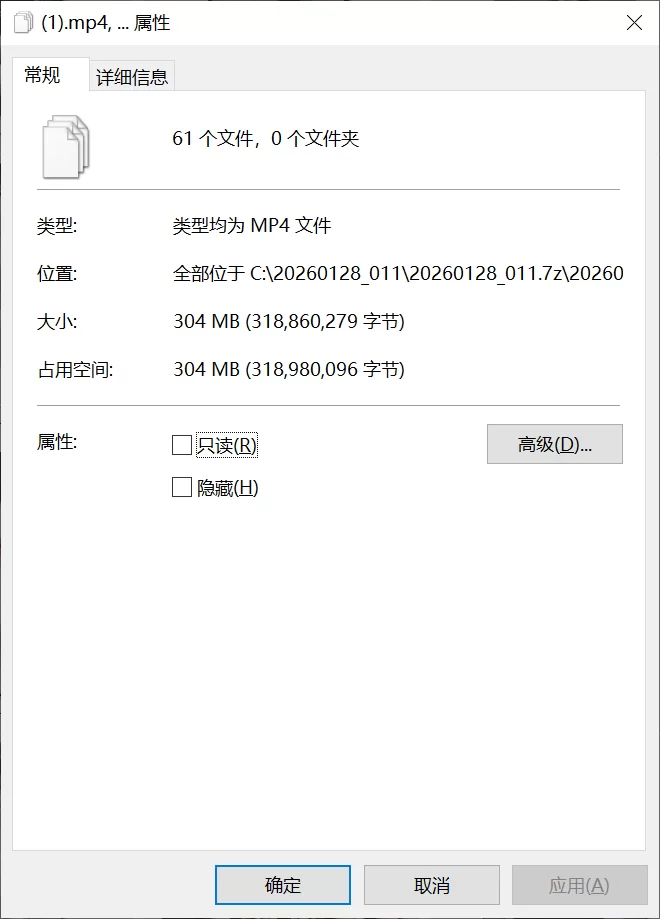Click the 隐藏(H) label text
Viewport: 660px width, 919px height.
tap(227, 488)
